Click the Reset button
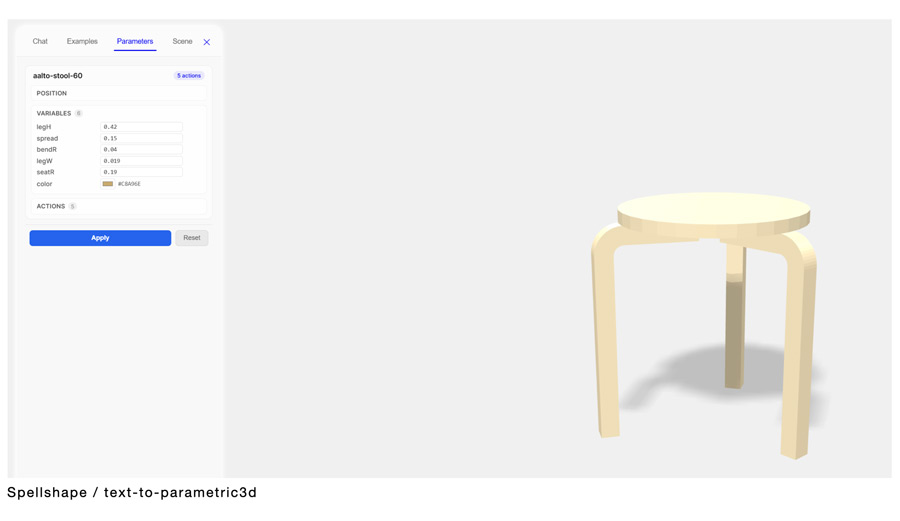This screenshot has height=521, width=900. tap(192, 238)
